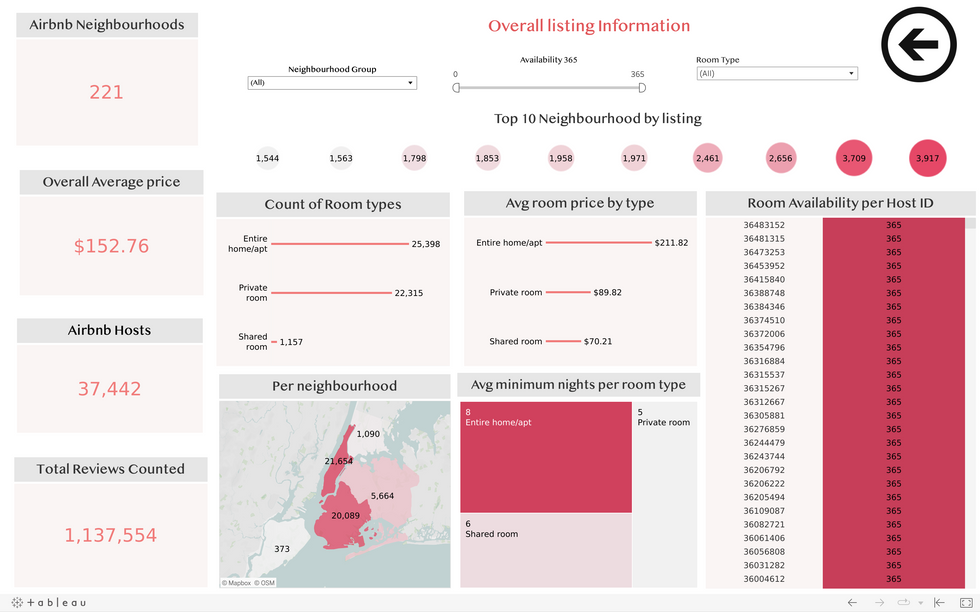
Task: Select the 1,971 neighbourhood bubble
Action: (x=634, y=158)
